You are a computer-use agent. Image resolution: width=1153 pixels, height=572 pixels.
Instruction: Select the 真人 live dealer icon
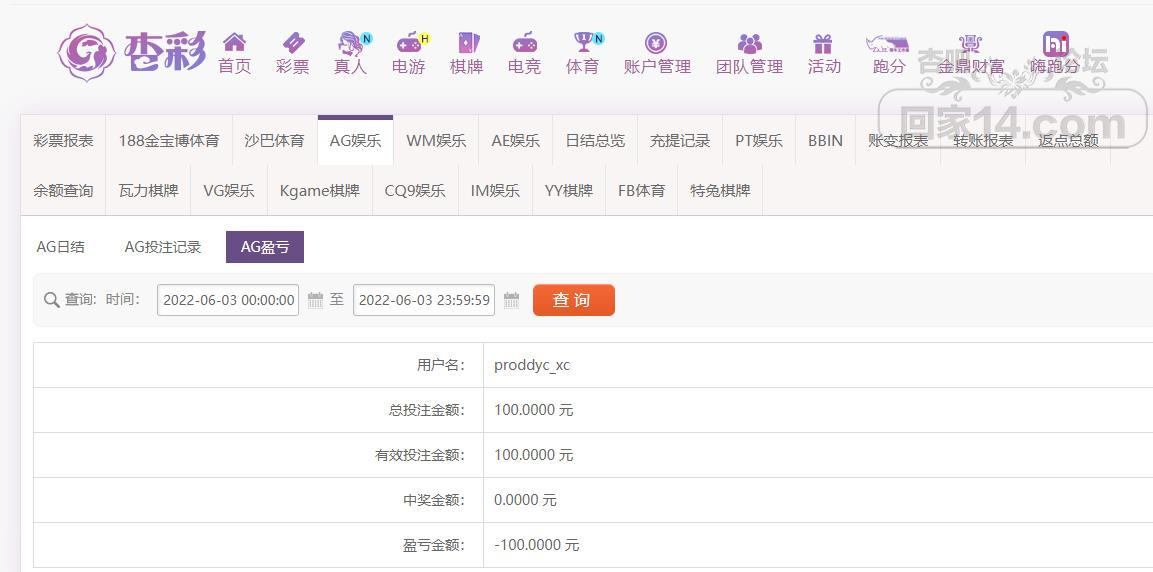[x=351, y=43]
